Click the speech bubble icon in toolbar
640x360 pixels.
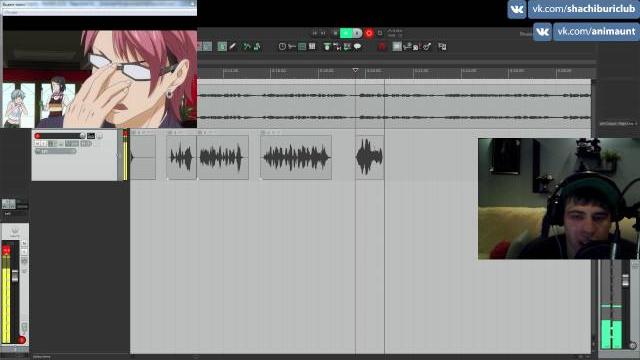358,47
